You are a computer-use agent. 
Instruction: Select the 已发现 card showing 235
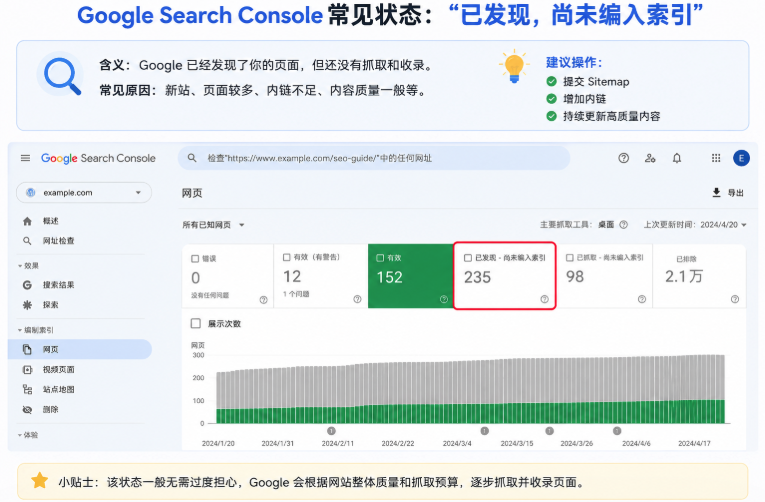[x=504, y=276]
